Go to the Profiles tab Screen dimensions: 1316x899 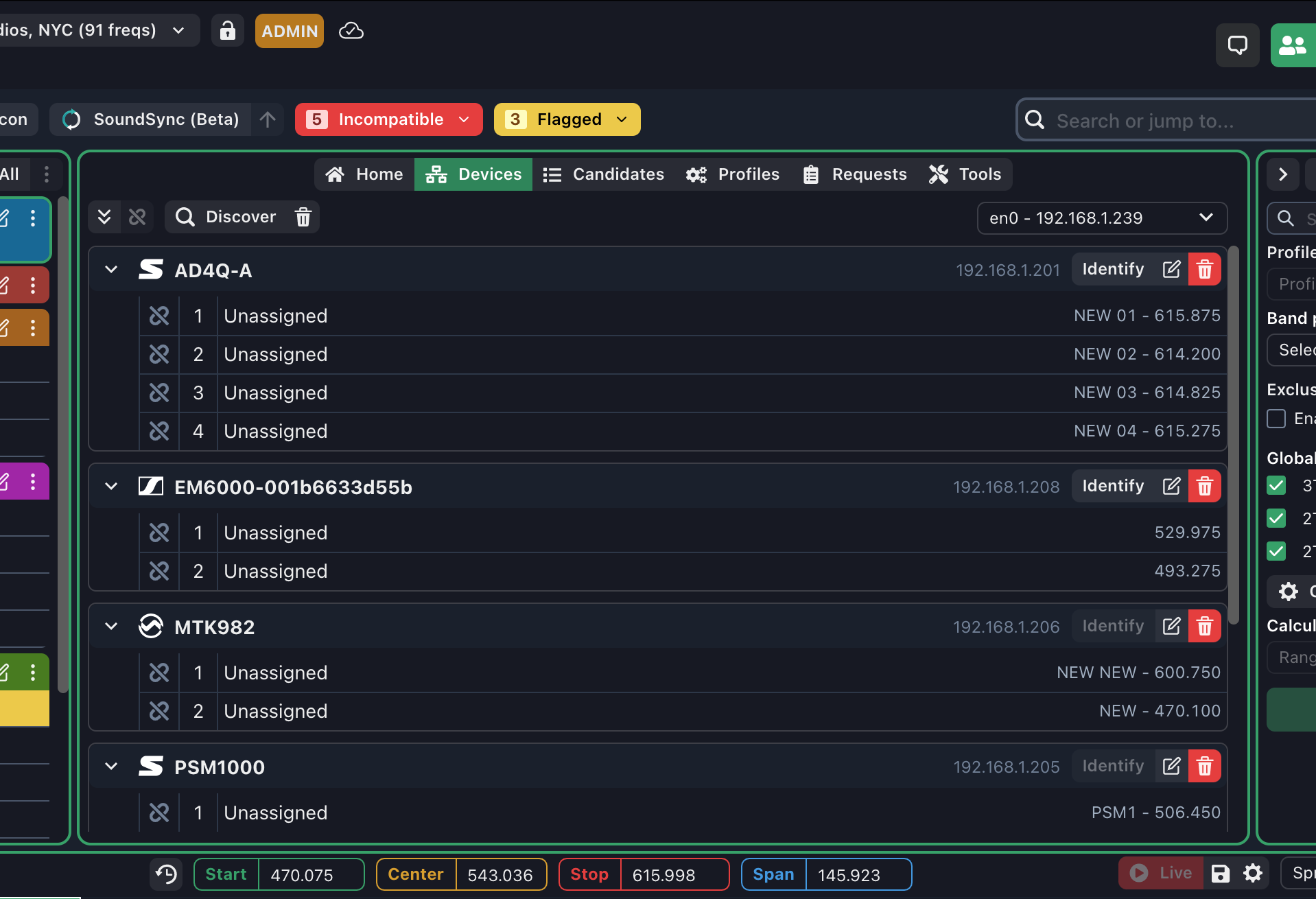click(x=733, y=174)
